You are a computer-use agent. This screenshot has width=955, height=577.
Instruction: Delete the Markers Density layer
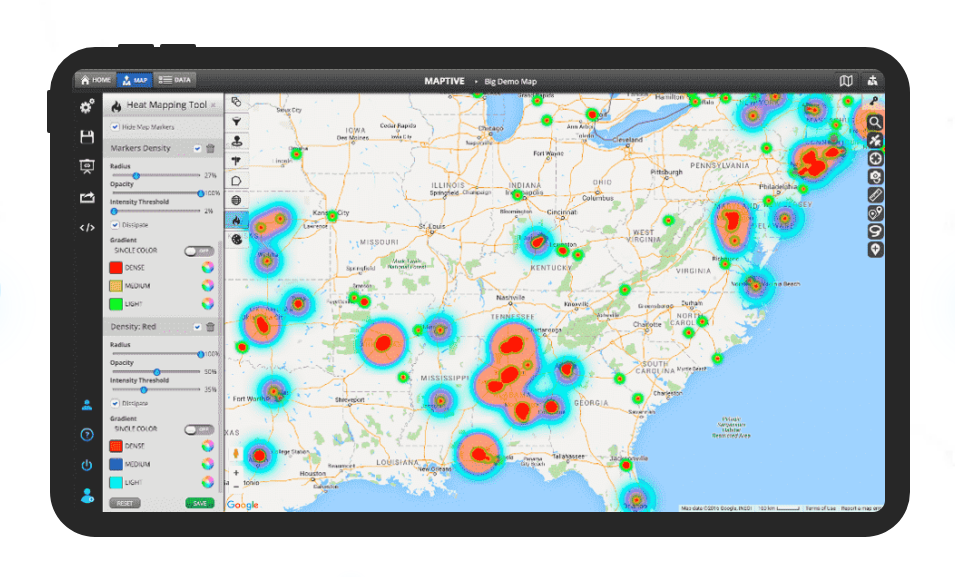tap(210, 148)
